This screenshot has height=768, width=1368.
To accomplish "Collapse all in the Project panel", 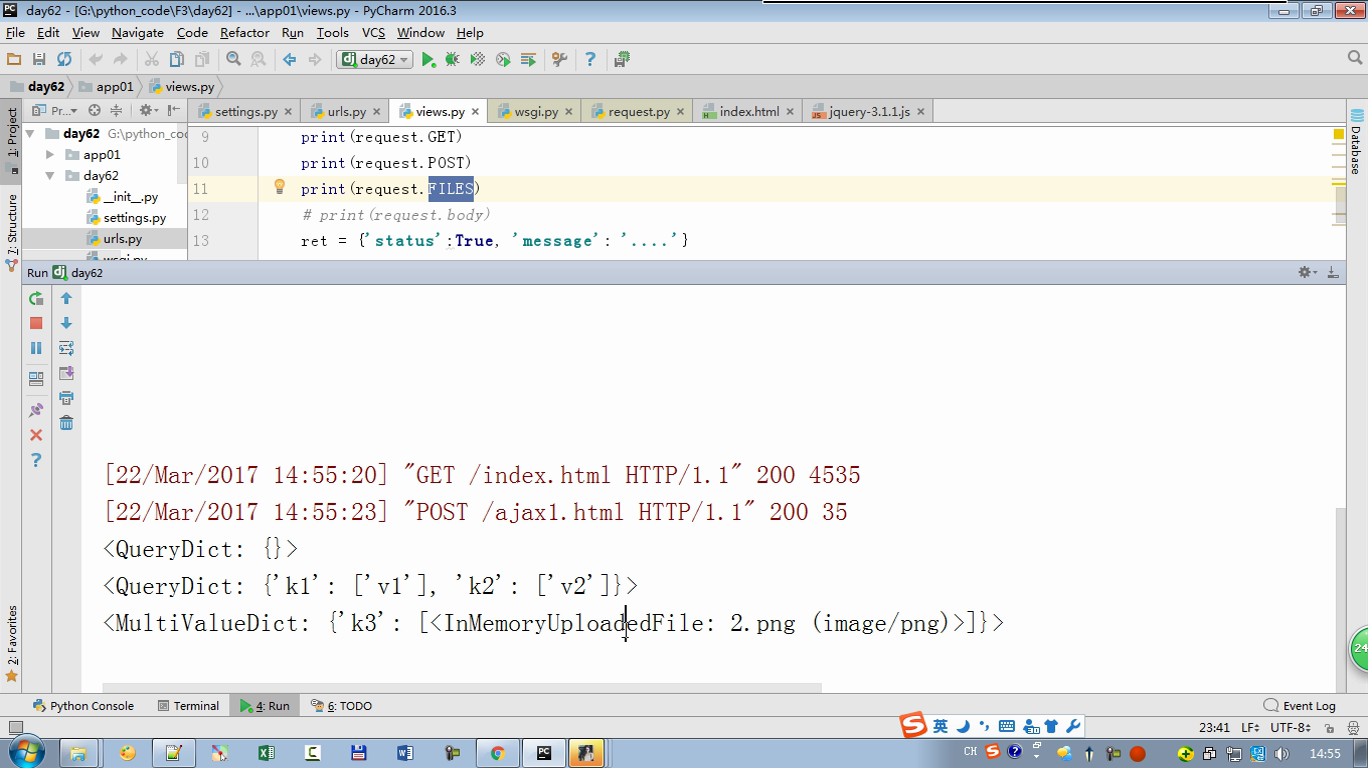I will pos(117,110).
